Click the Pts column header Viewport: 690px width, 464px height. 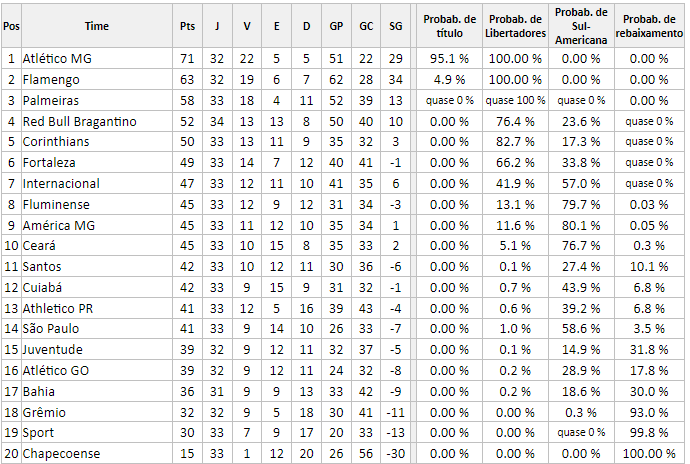pyautogui.click(x=187, y=26)
